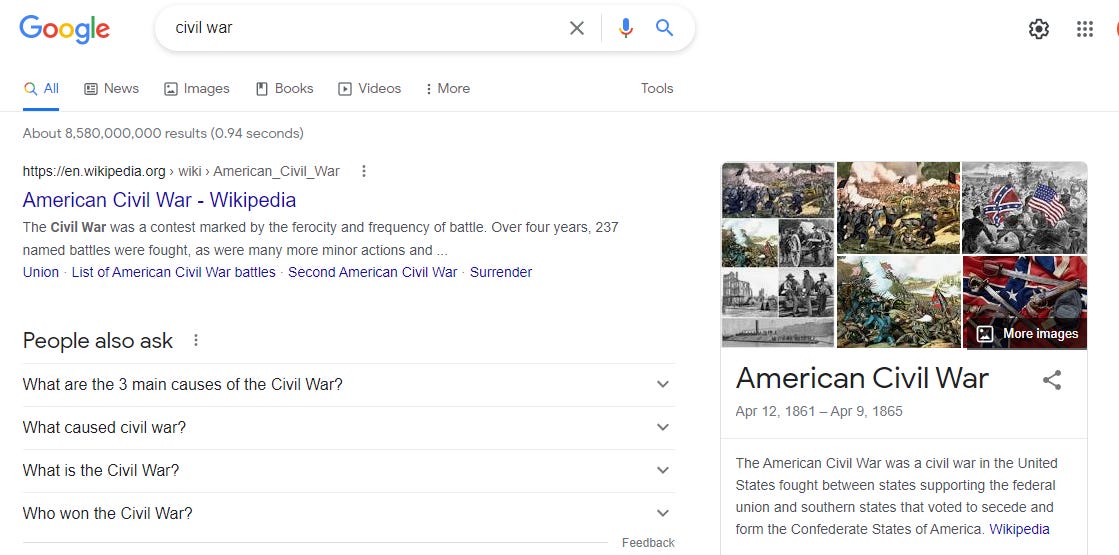This screenshot has height=555, width=1119.
Task: Click the Google logo
Action: pos(64,29)
